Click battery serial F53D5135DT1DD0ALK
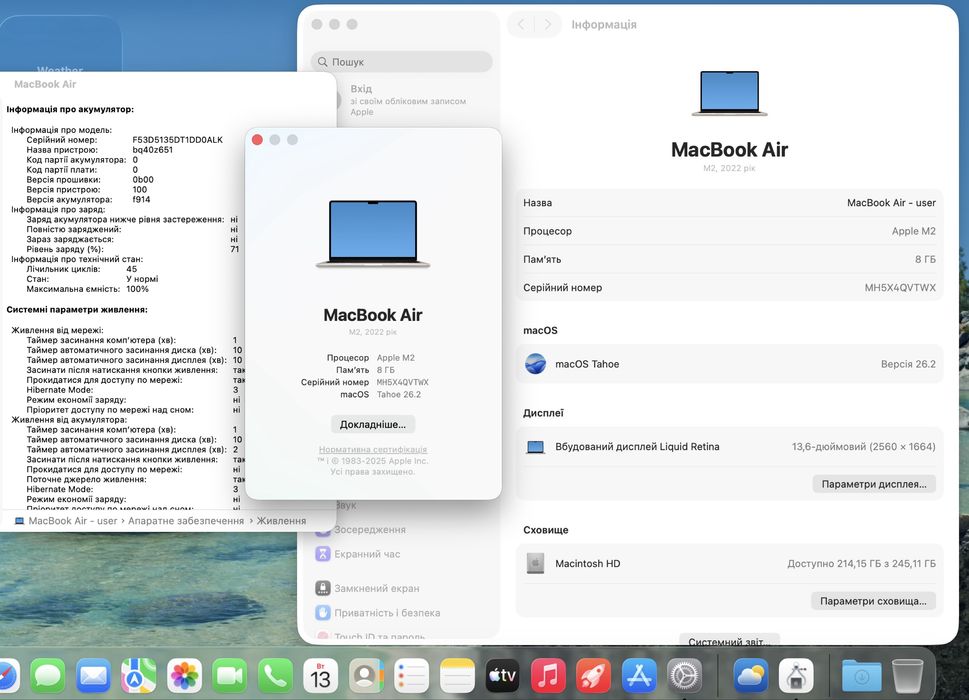 (177, 140)
